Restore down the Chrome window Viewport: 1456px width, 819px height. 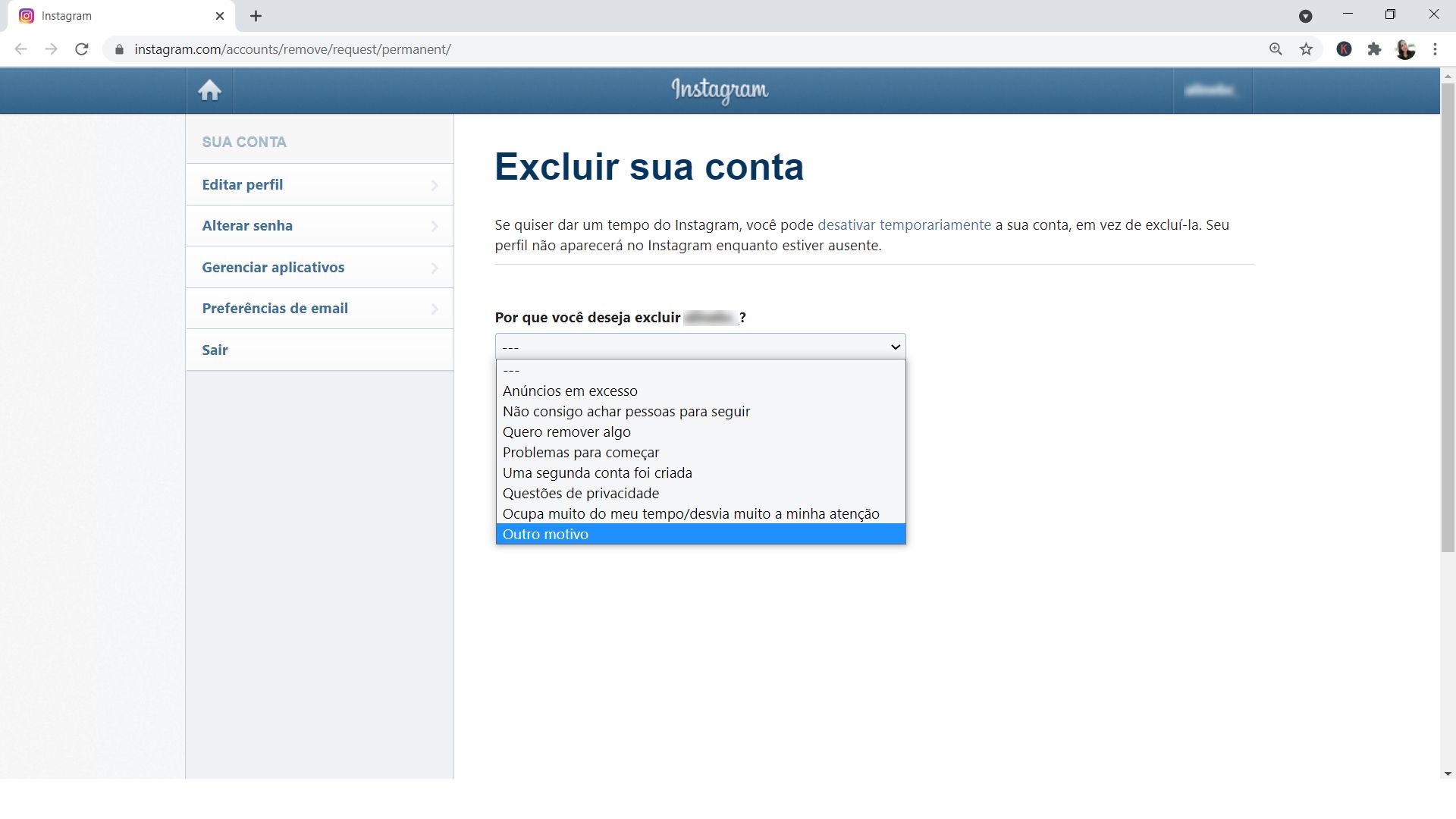coord(1390,14)
